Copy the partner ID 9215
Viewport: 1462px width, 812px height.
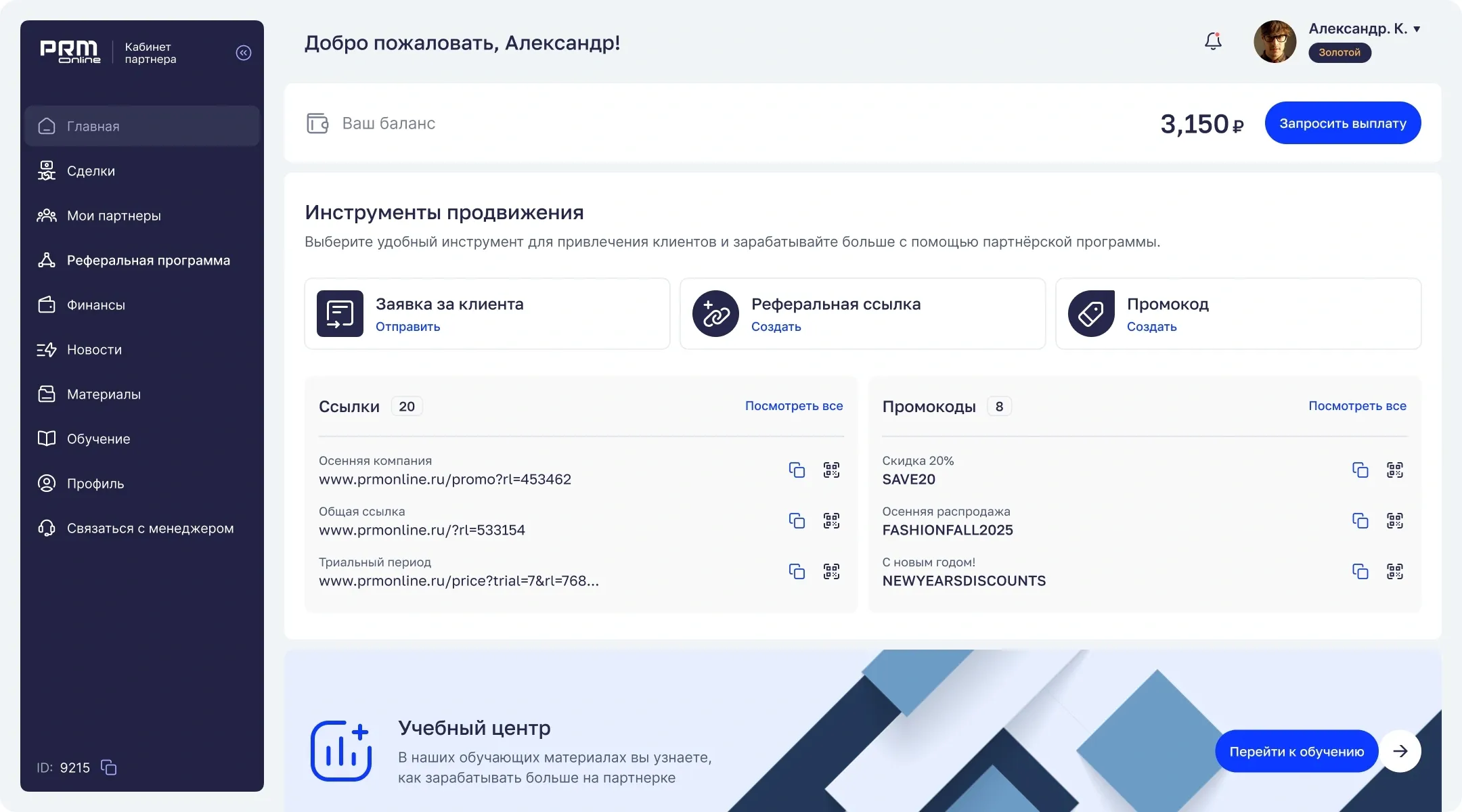coord(109,767)
